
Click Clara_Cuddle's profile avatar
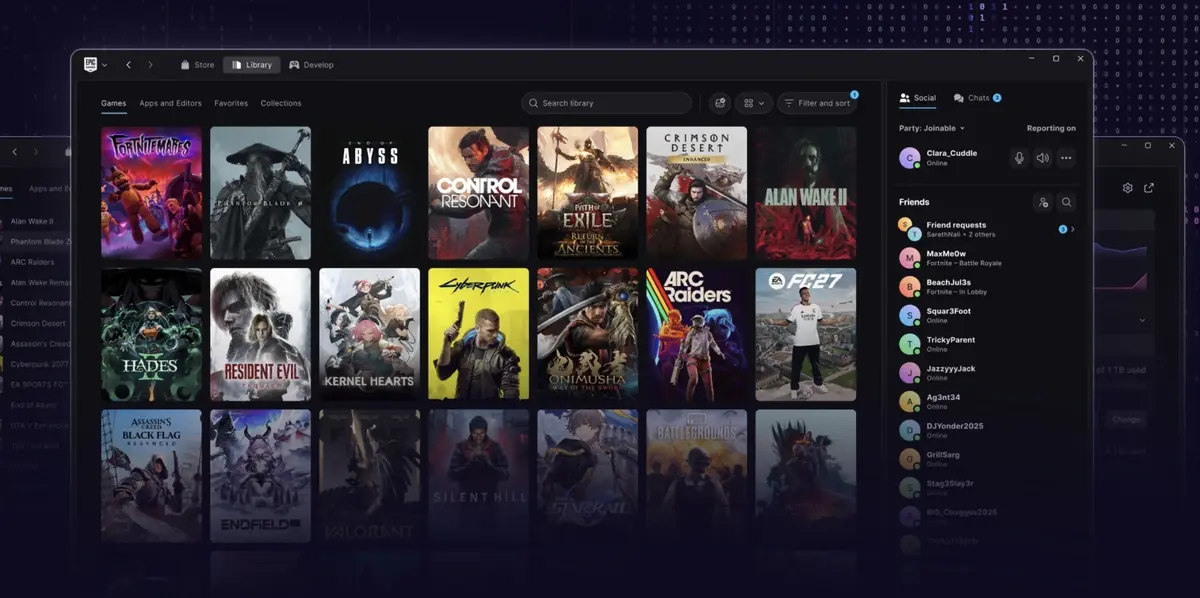click(x=909, y=158)
